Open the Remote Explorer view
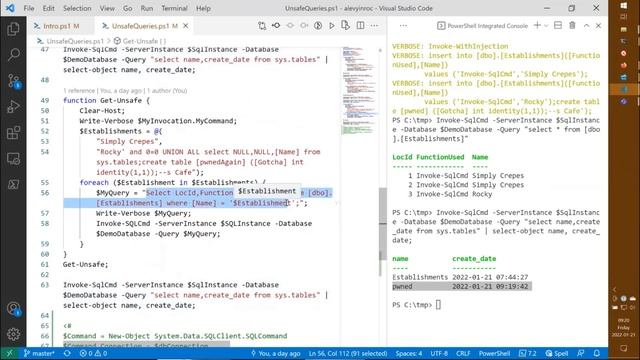The image size is (640, 360). click(x=13, y=158)
